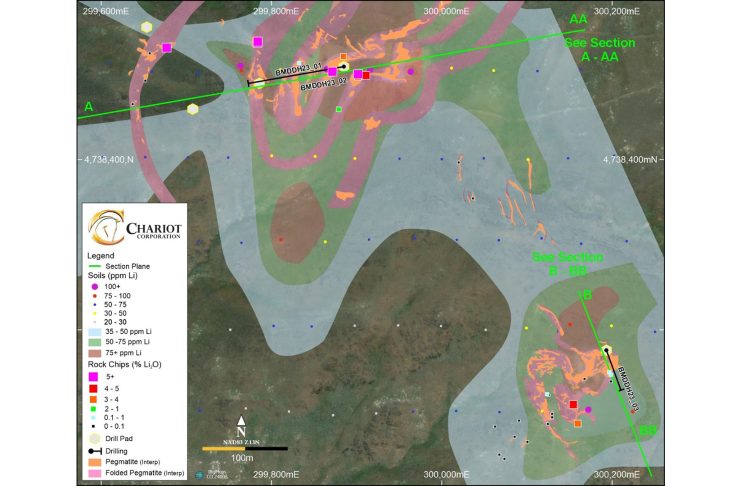This screenshot has width=741, height=486.
Task: Click the north arrow compass symbol
Action: [x=241, y=424]
